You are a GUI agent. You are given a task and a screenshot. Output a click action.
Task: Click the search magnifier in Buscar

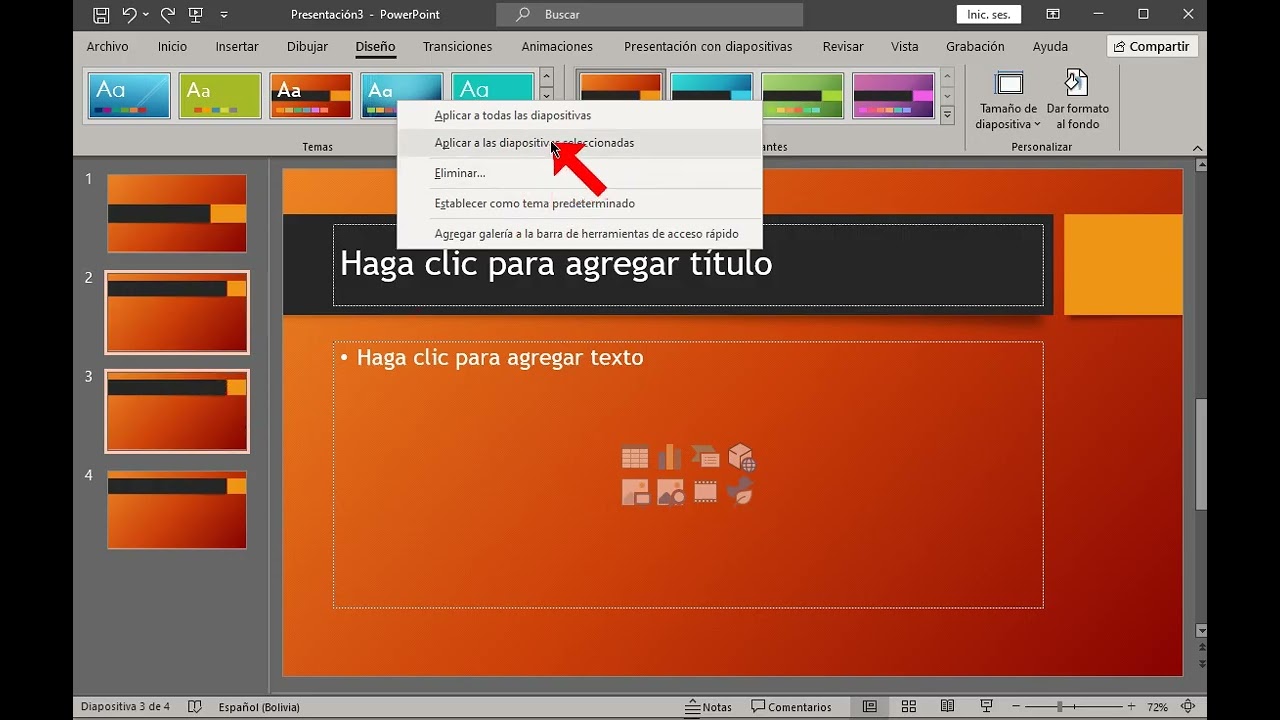point(523,15)
